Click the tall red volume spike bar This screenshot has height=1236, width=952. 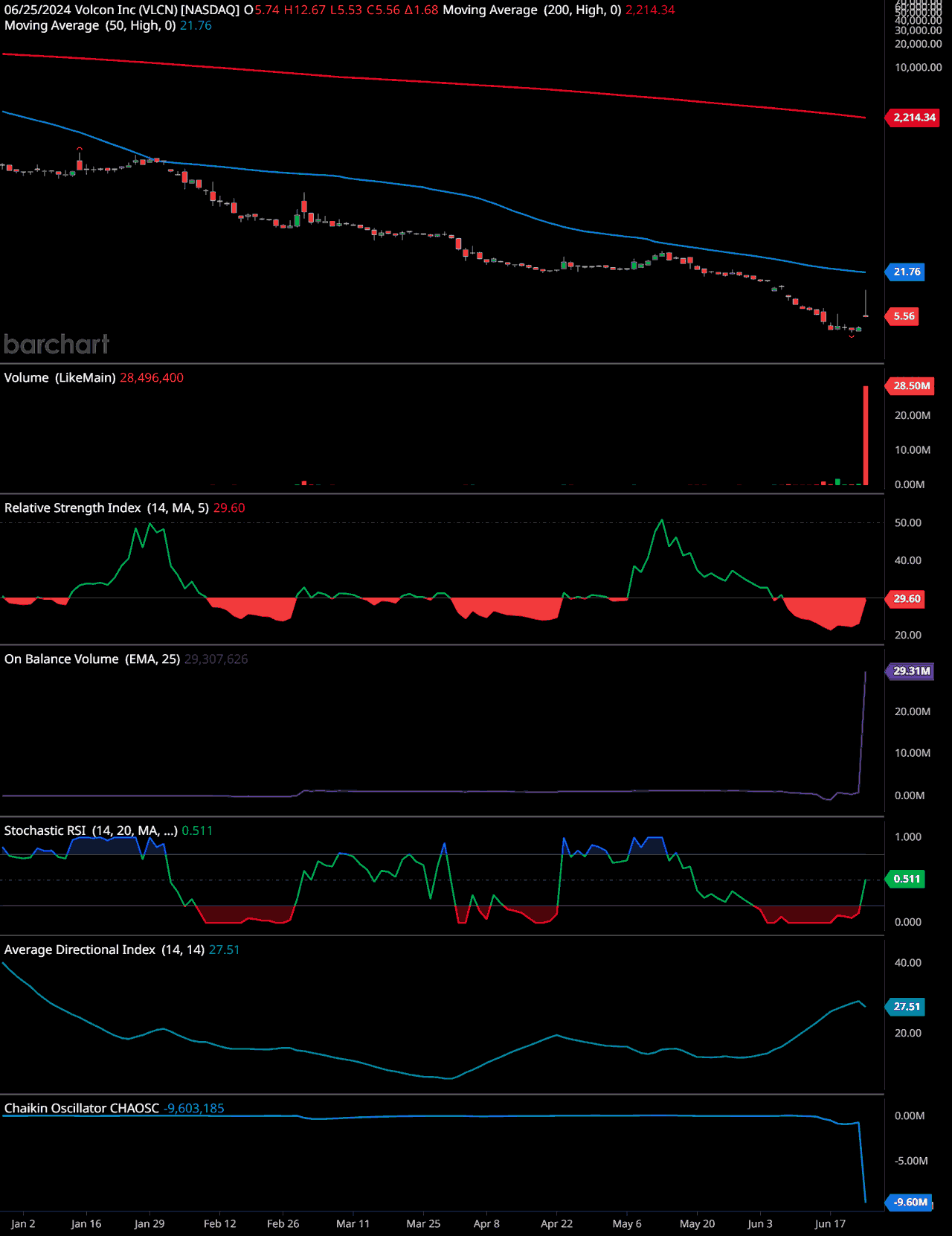866,435
